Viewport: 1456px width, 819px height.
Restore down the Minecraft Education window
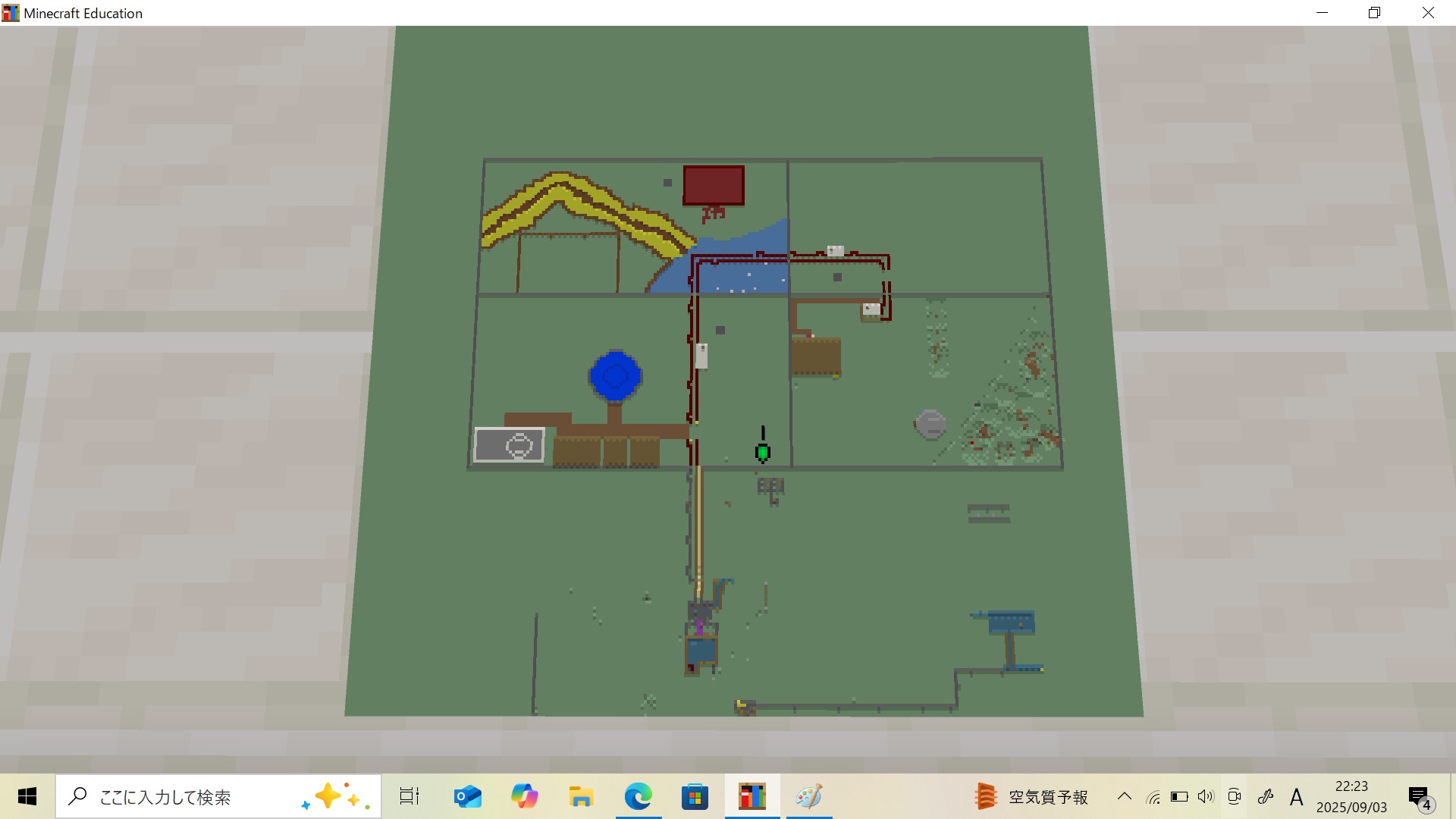click(x=1374, y=13)
